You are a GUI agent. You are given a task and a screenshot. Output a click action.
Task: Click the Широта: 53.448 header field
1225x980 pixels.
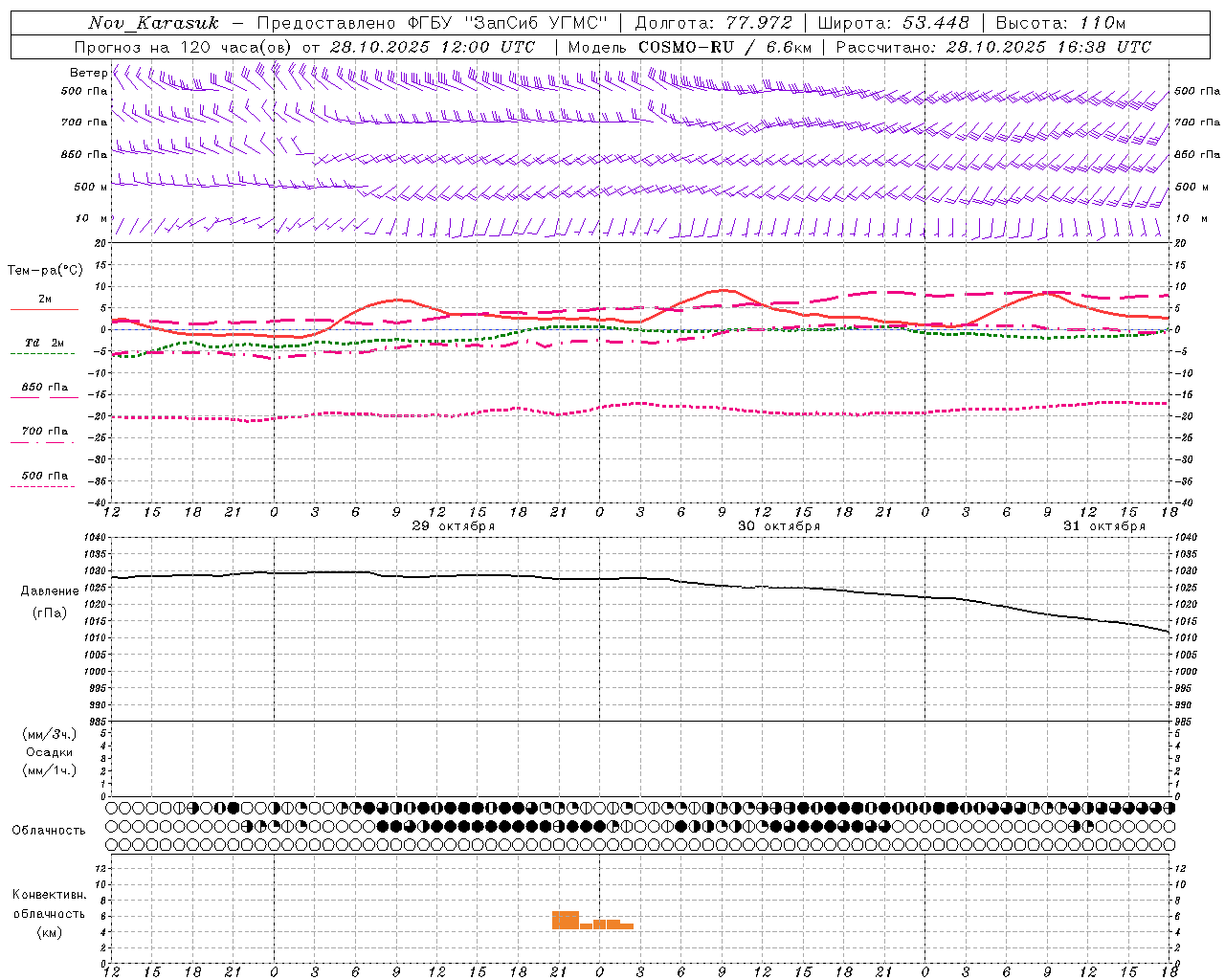point(893,23)
